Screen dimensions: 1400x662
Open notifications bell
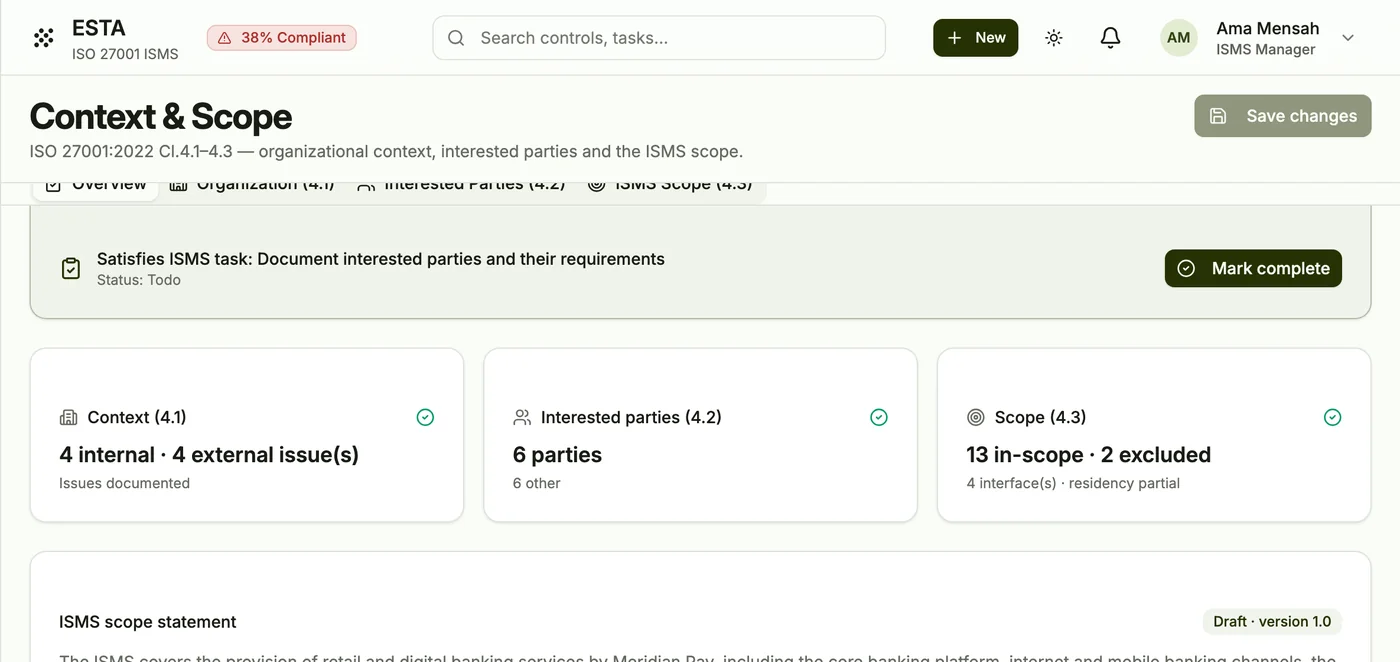tap(1110, 38)
